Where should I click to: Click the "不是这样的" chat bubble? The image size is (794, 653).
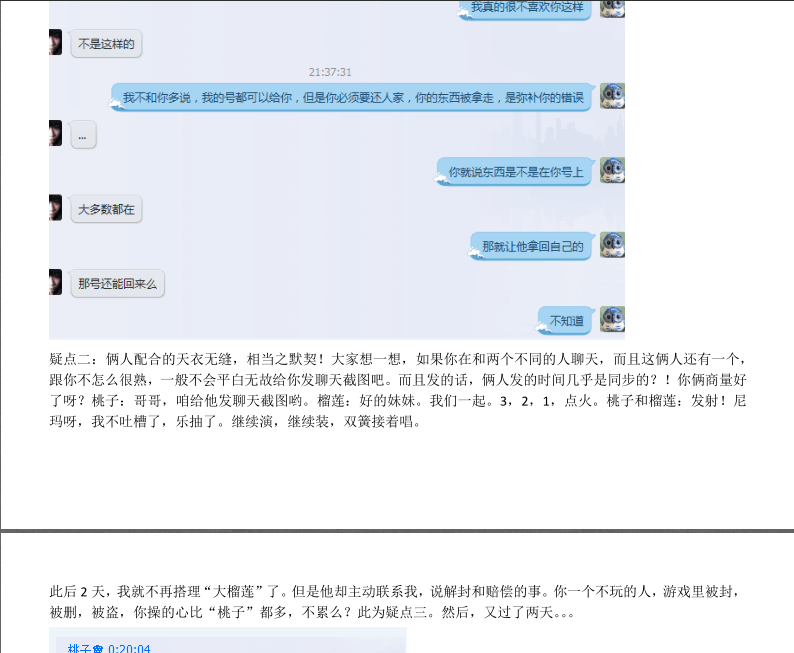coord(105,44)
